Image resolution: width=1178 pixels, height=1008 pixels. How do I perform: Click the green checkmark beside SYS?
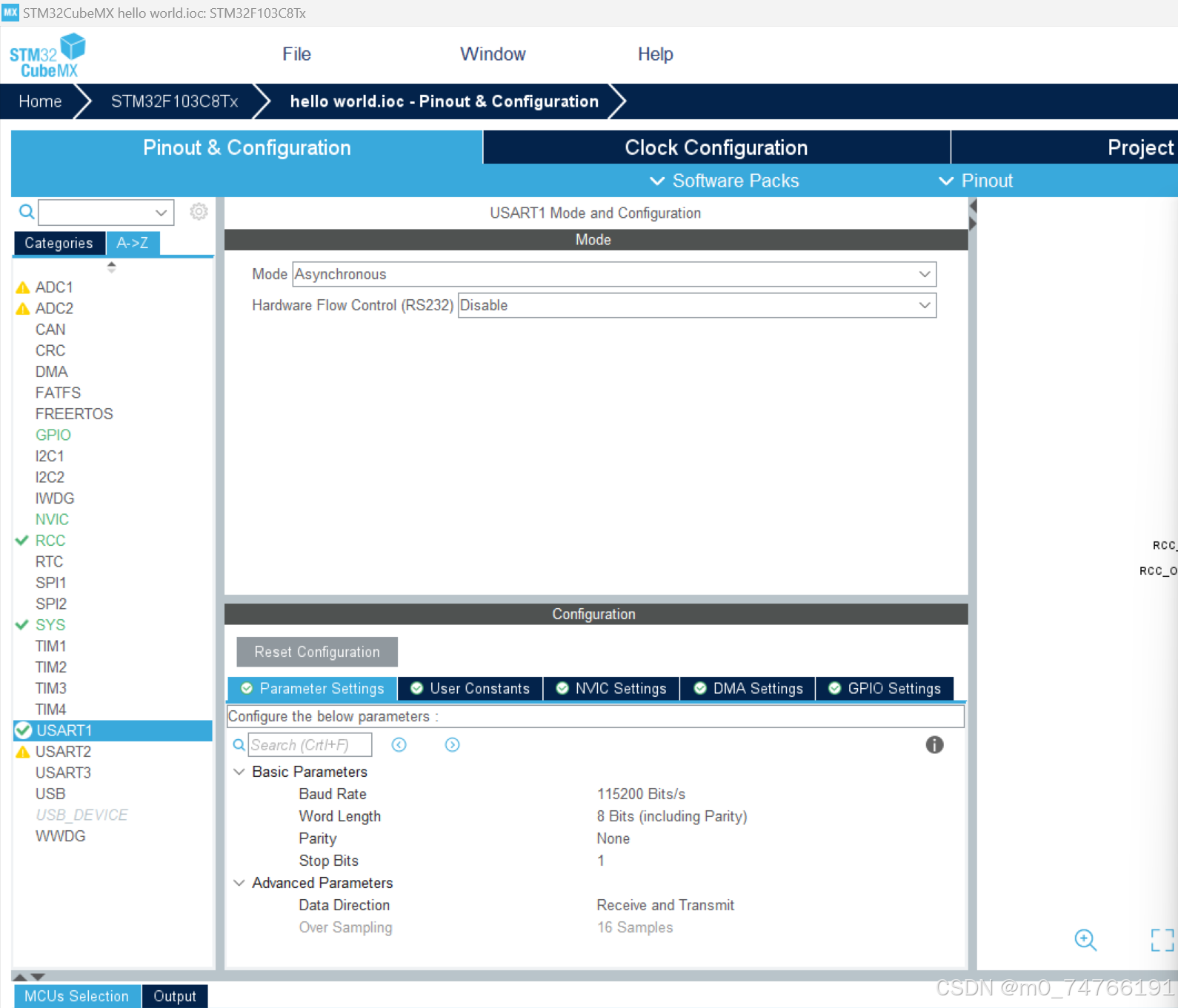(x=22, y=625)
